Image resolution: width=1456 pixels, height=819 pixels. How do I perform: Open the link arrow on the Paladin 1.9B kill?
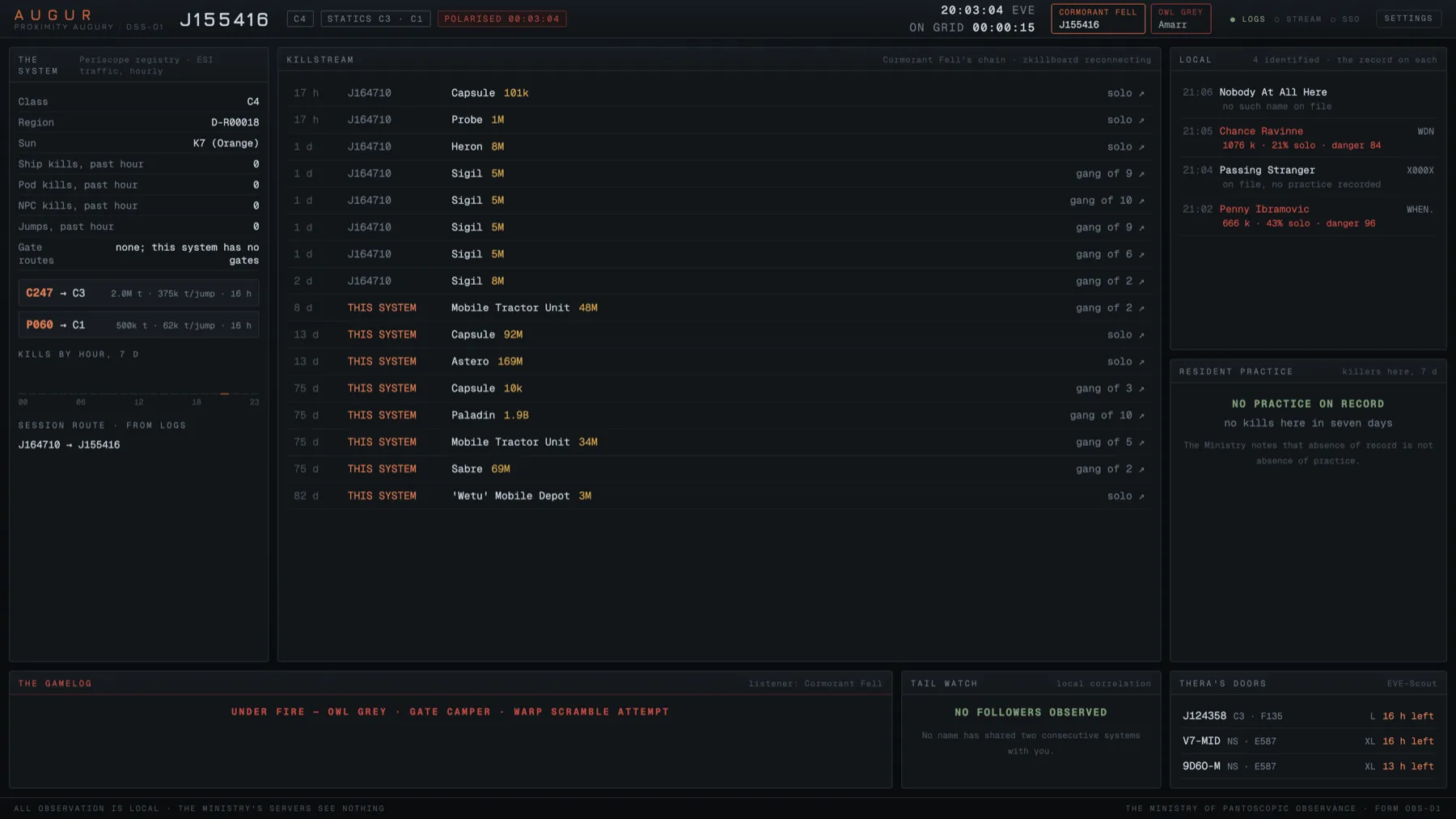(x=1141, y=415)
